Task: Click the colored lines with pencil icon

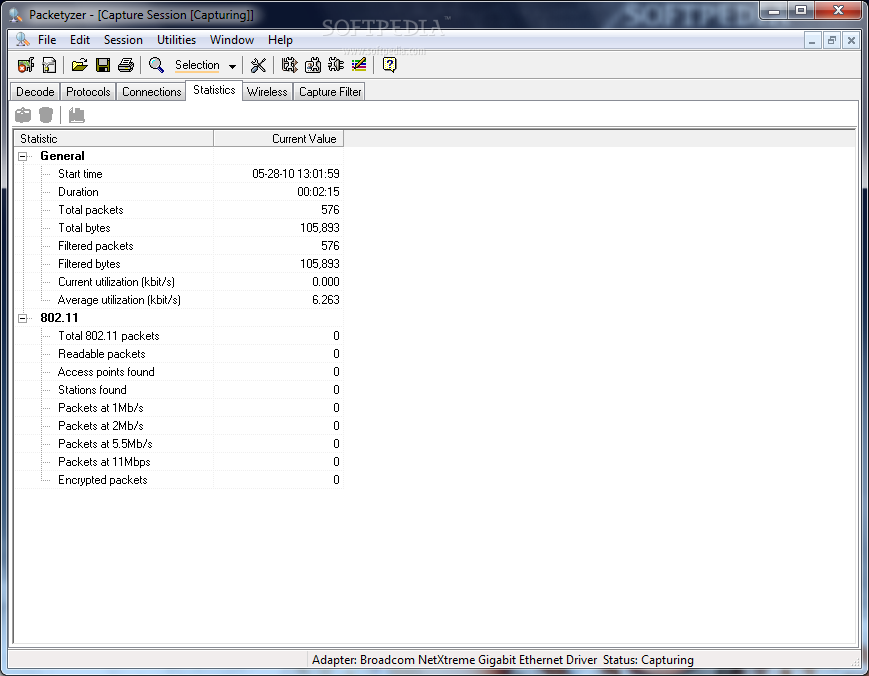Action: 359,65
